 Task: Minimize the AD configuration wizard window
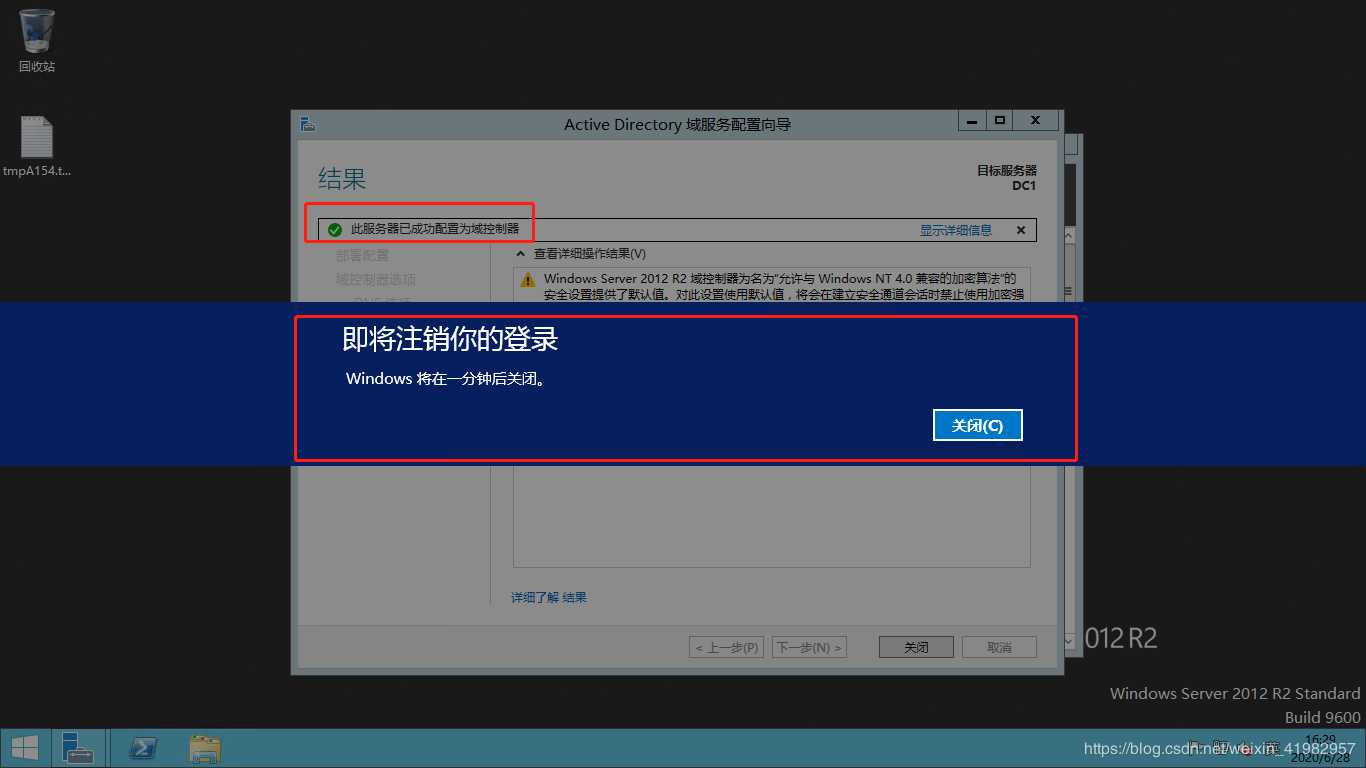pos(972,120)
